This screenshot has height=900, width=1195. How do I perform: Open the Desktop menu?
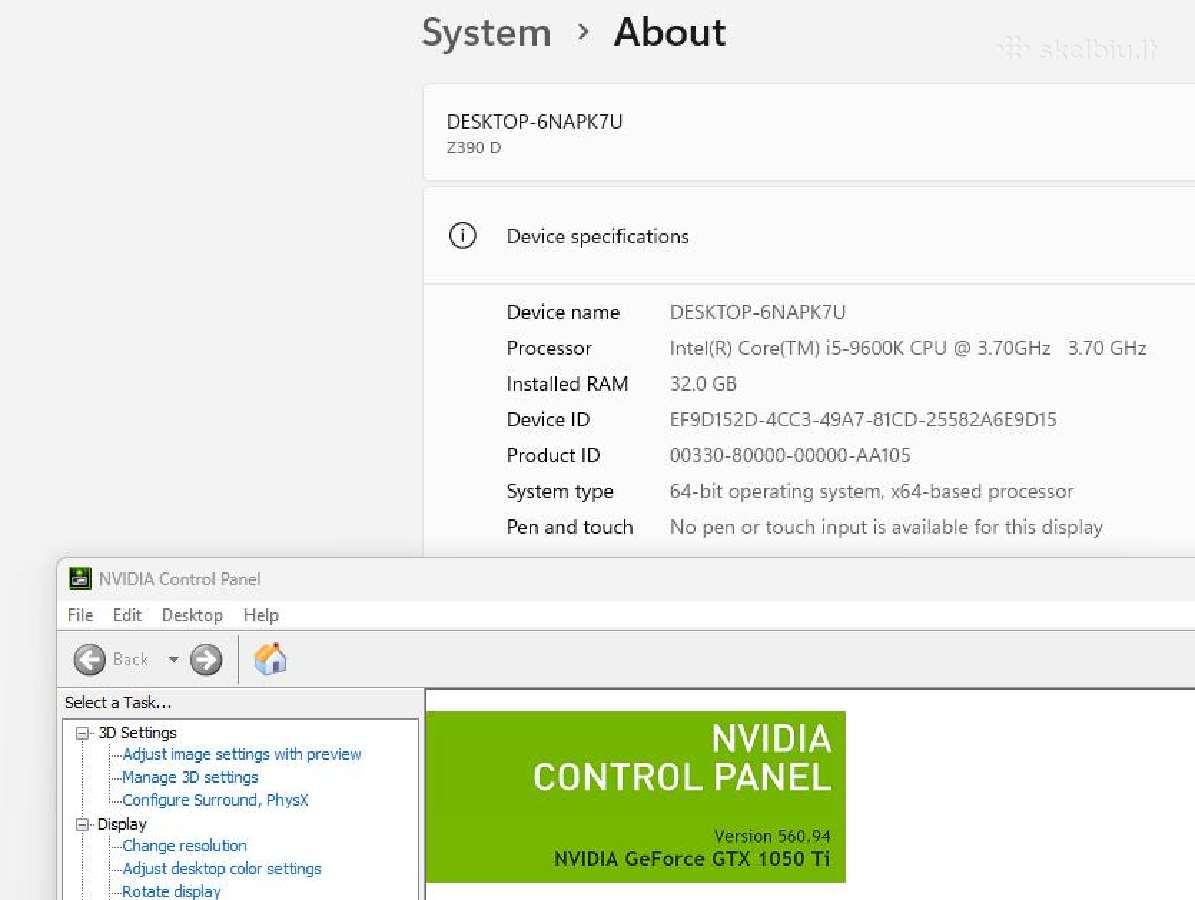pyautogui.click(x=192, y=615)
